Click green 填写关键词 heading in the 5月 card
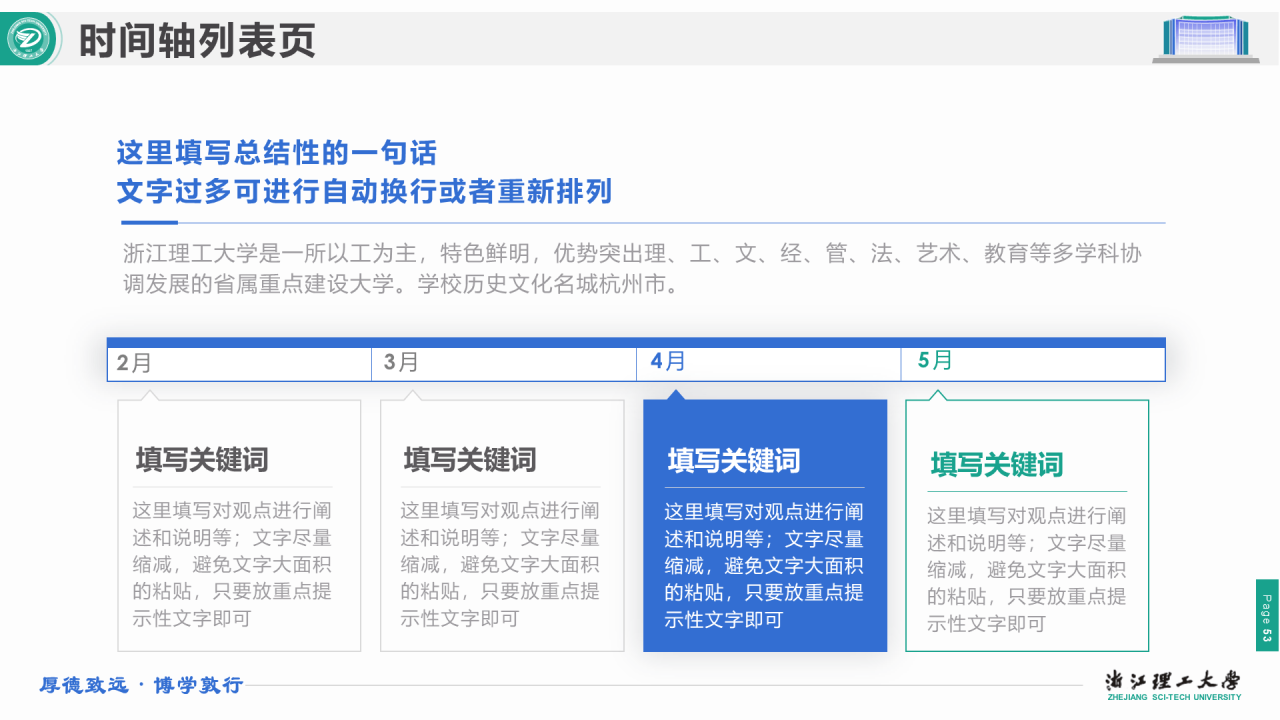This screenshot has height=720, width=1280. (x=997, y=465)
